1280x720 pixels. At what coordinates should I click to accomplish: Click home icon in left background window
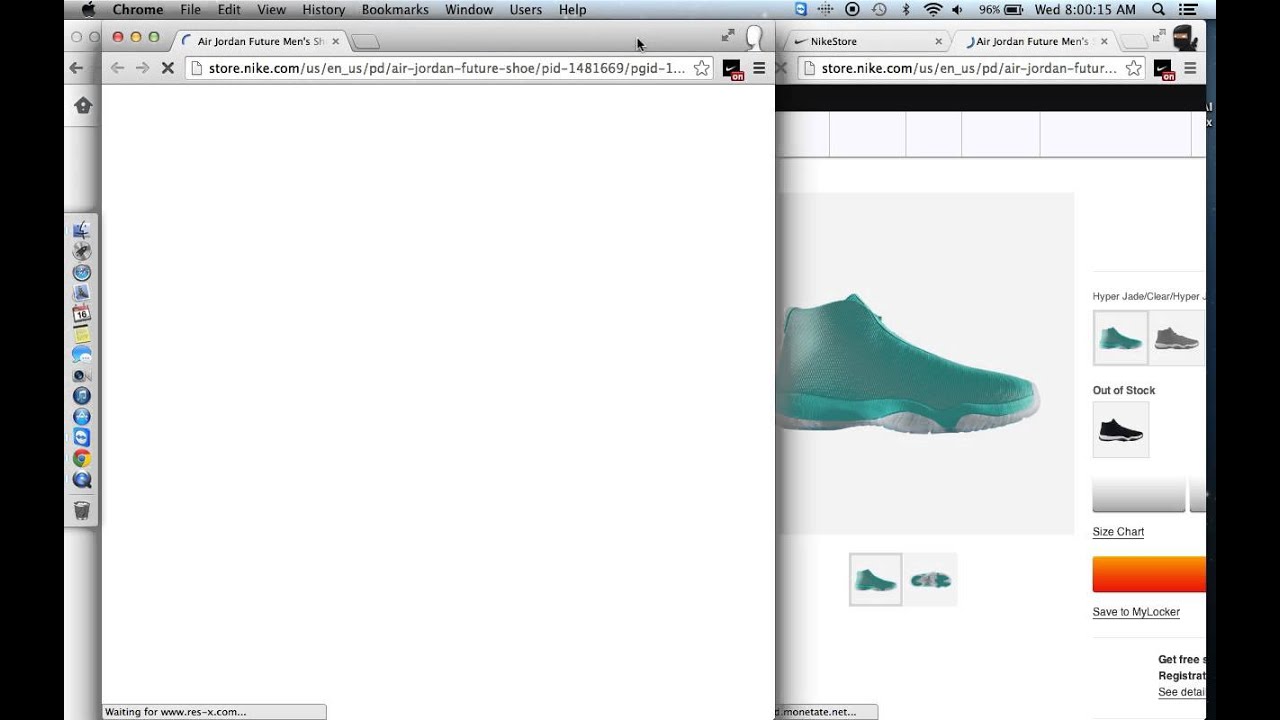pos(83,105)
